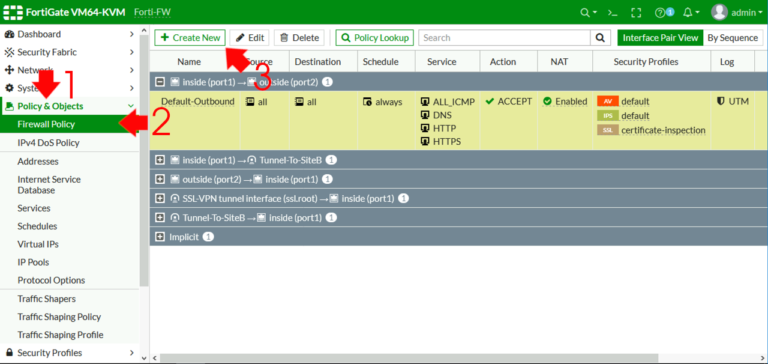The width and height of the screenshot is (768, 364).
Task: Click the DNS service icon
Action: click(425, 115)
